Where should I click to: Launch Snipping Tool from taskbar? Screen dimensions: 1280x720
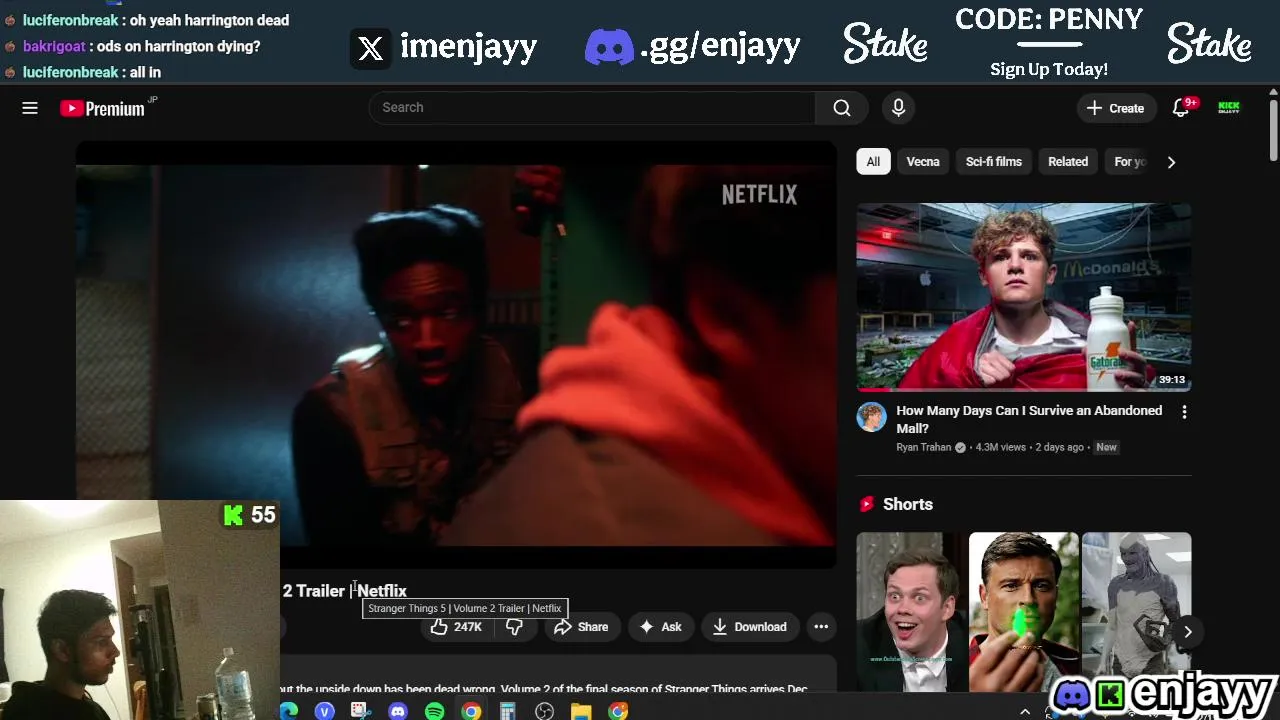(361, 711)
